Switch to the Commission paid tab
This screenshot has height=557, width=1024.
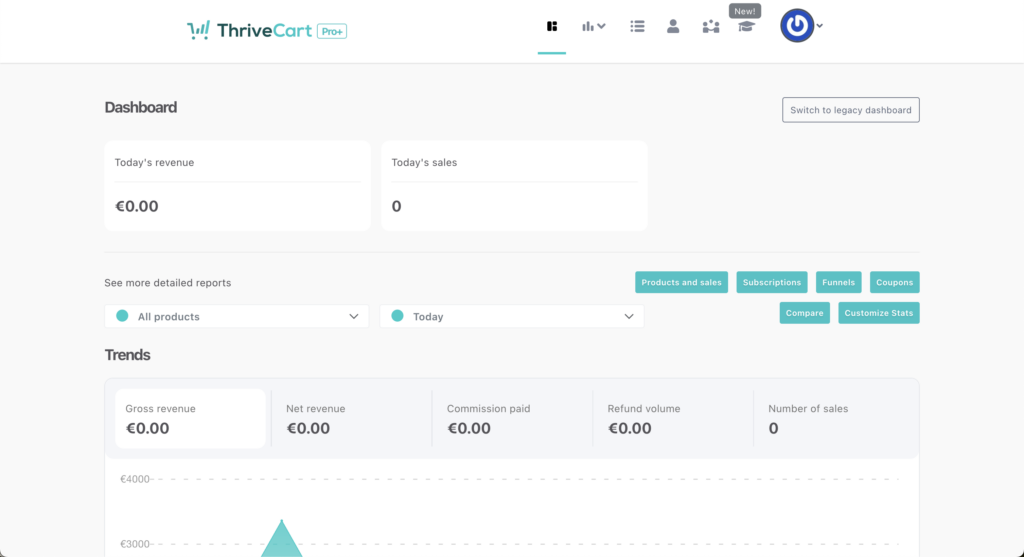pos(512,418)
